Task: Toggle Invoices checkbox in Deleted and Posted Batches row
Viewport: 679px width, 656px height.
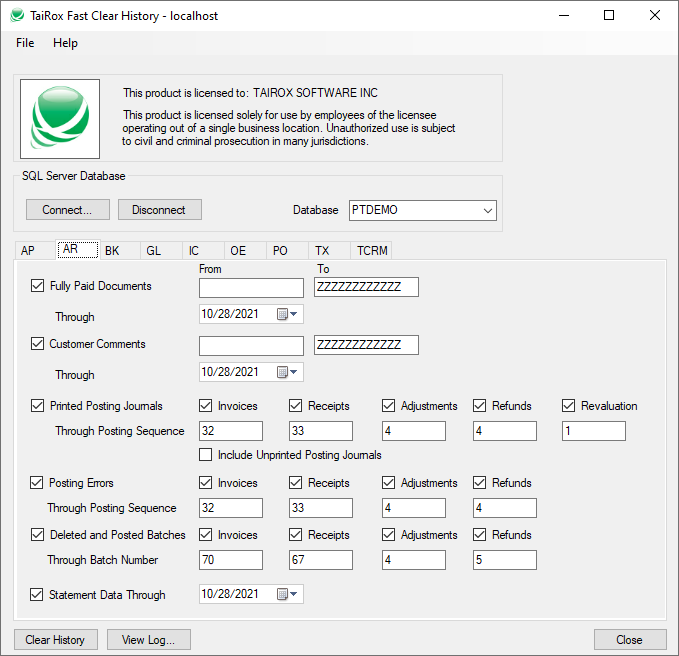Action: point(205,535)
